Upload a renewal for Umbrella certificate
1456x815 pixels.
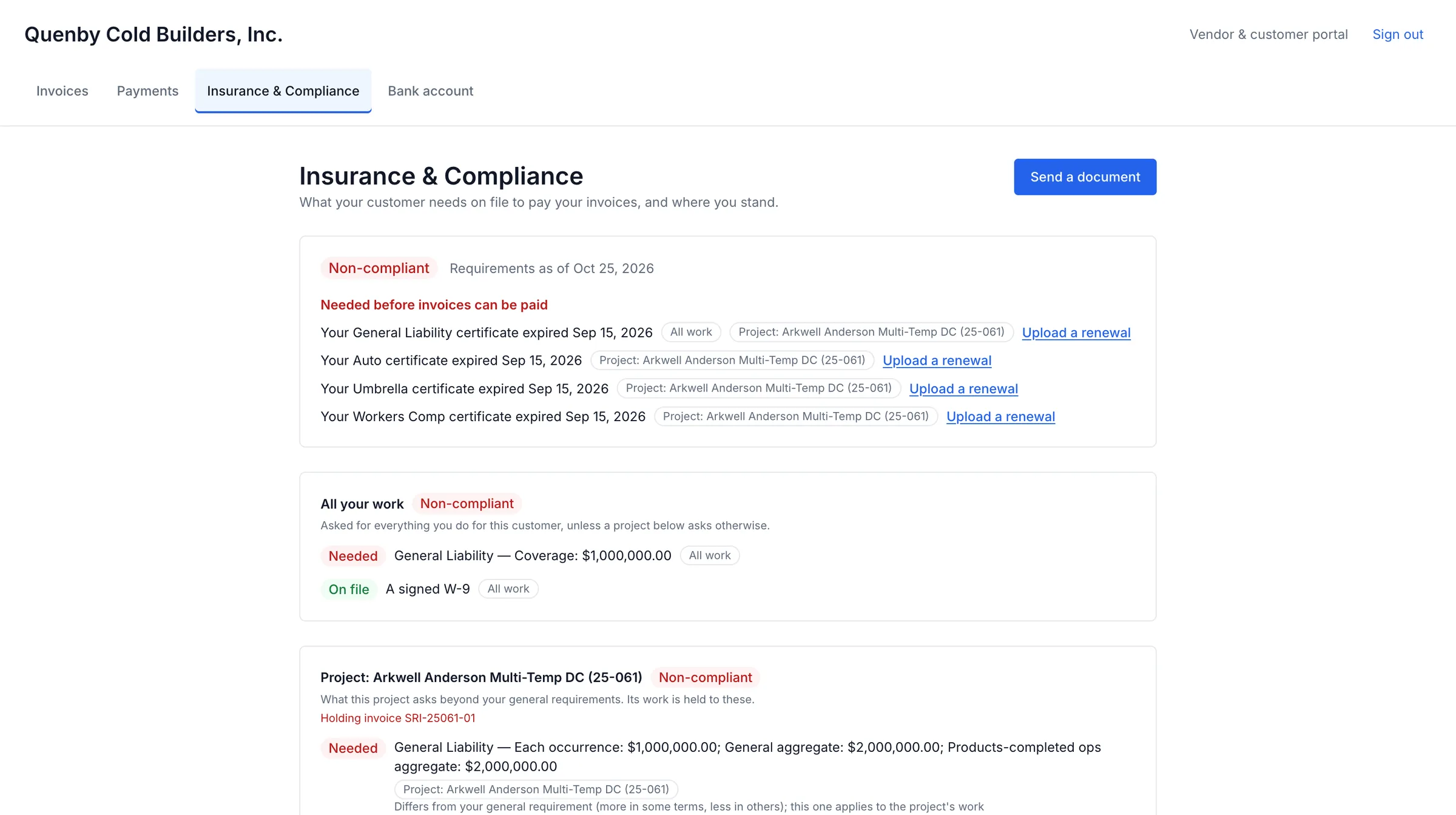pos(963,389)
